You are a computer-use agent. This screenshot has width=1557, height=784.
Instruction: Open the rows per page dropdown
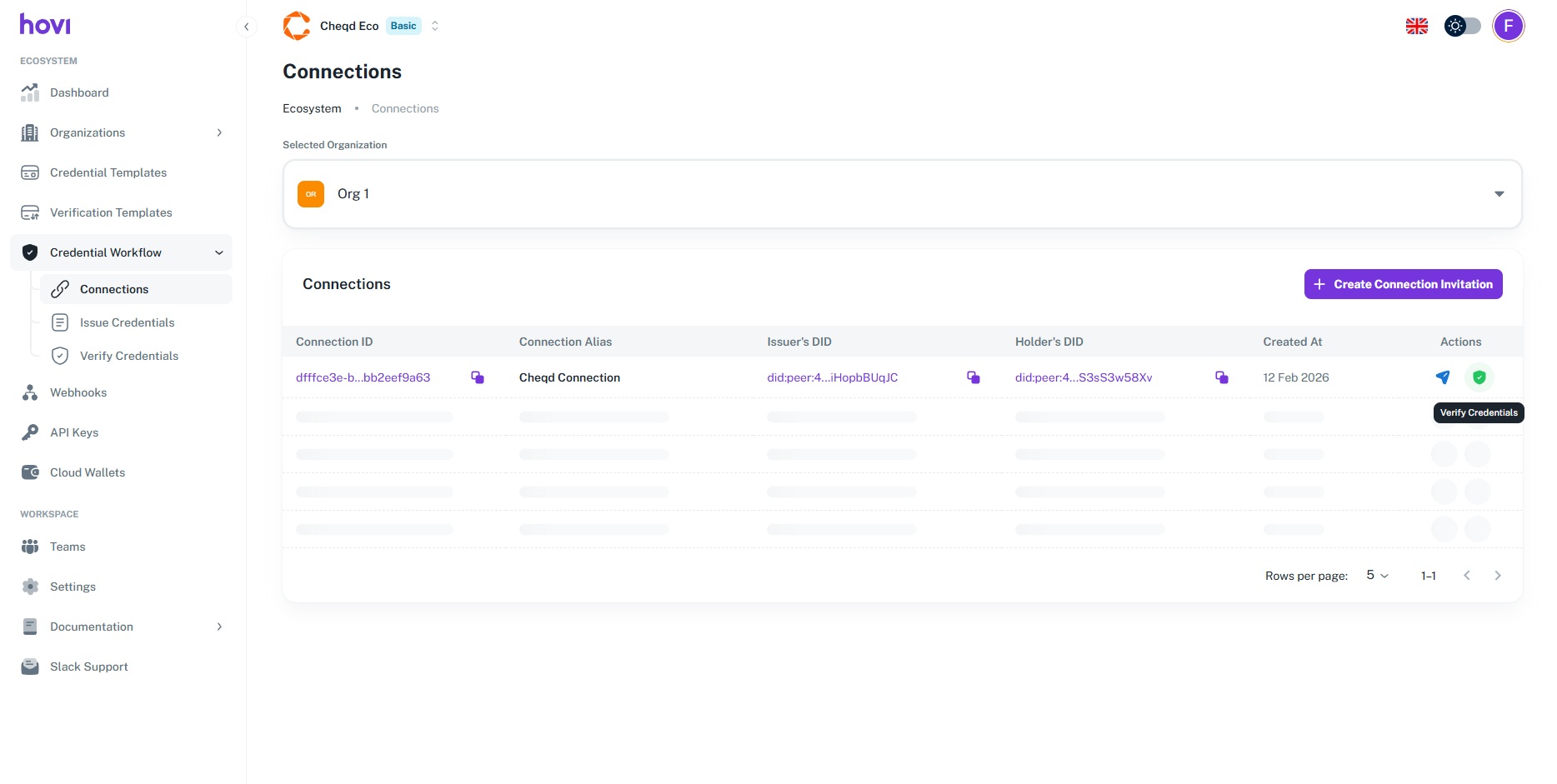(x=1377, y=576)
